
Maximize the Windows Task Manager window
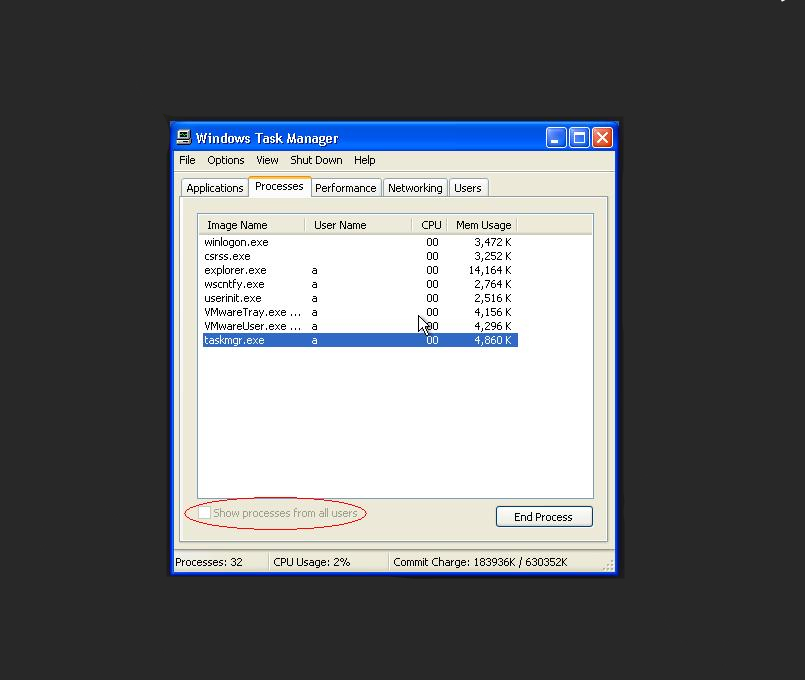pyautogui.click(x=579, y=138)
